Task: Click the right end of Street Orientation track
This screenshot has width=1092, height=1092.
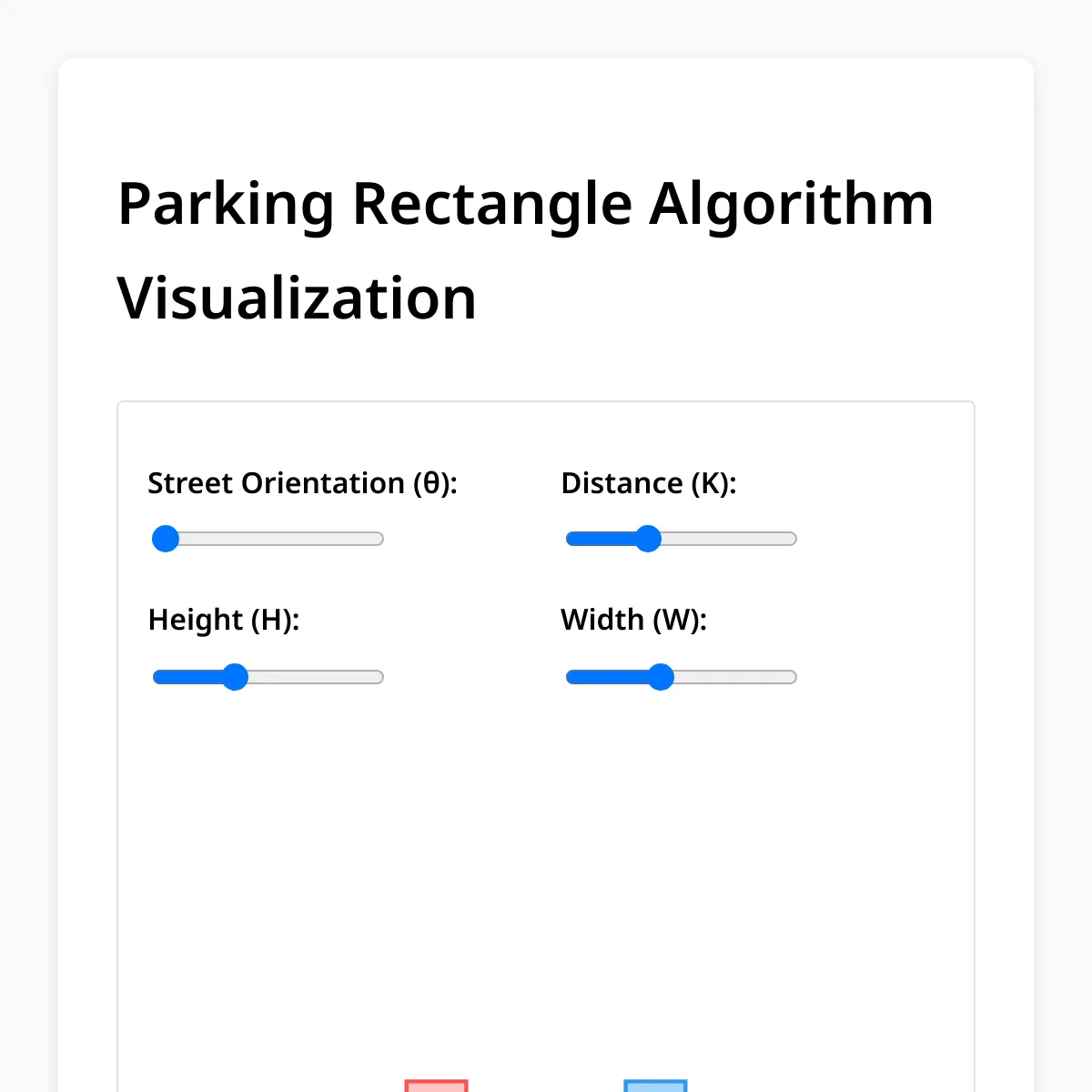Action: pyautogui.click(x=375, y=539)
